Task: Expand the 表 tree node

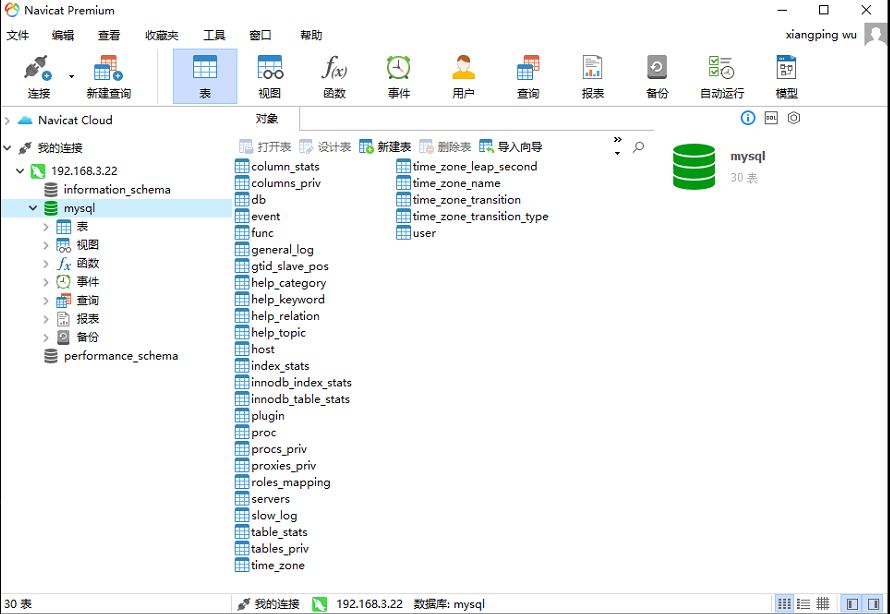Action: click(46, 227)
